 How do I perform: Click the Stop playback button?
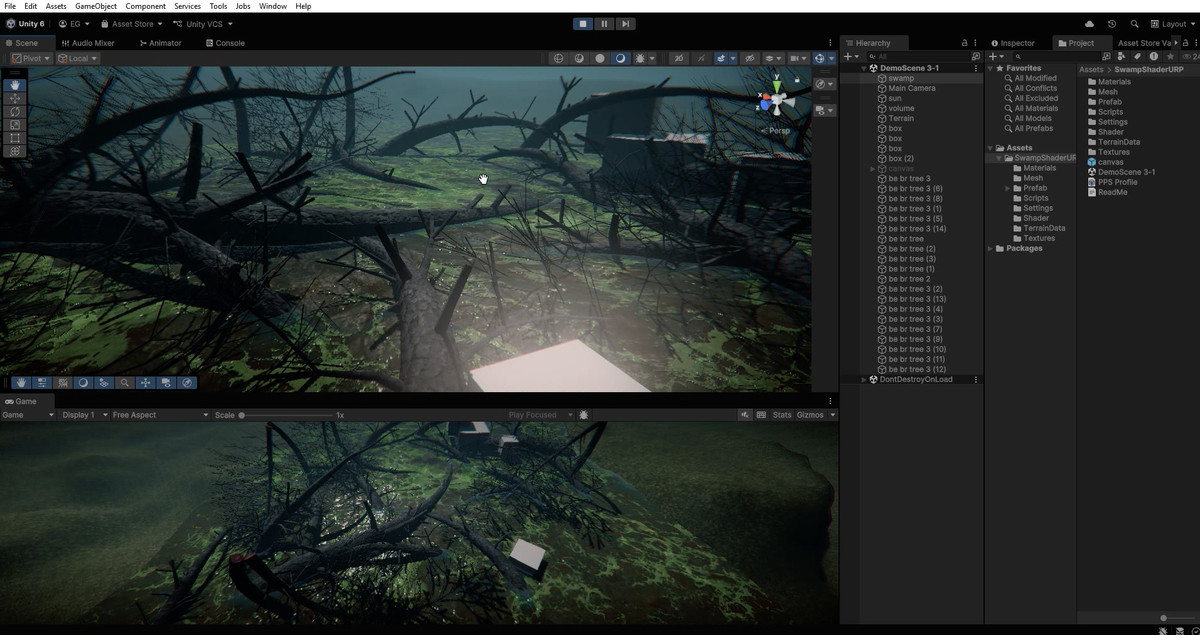pos(583,24)
